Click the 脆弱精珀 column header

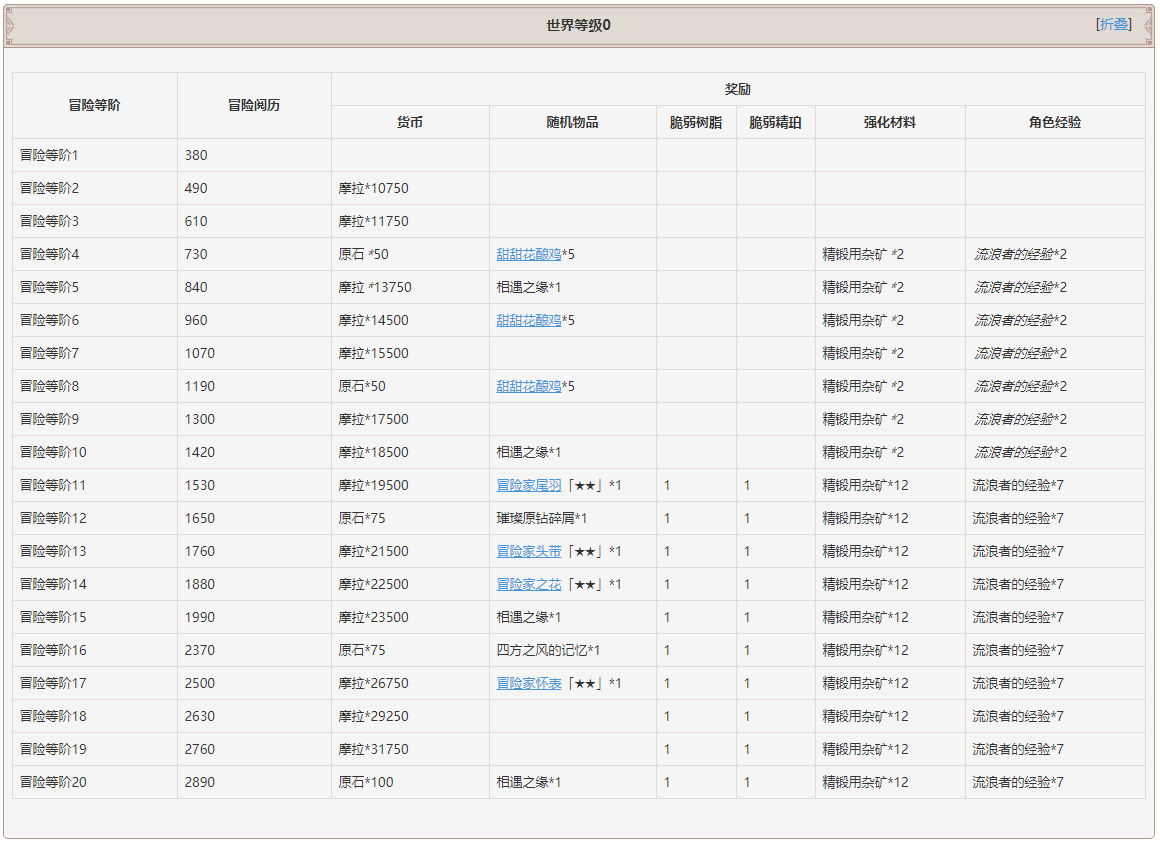pos(775,122)
